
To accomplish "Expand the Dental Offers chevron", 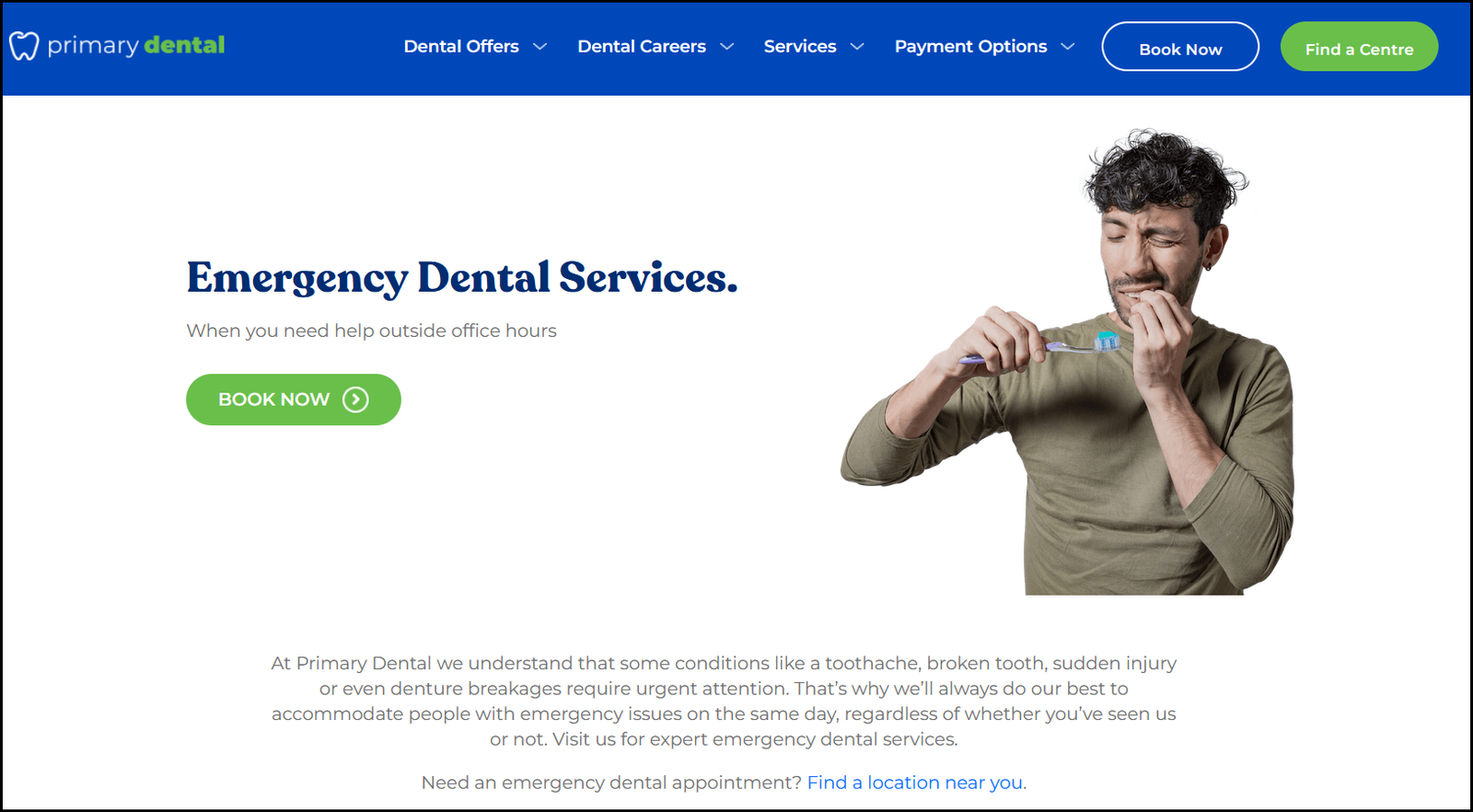I will 540,47.
